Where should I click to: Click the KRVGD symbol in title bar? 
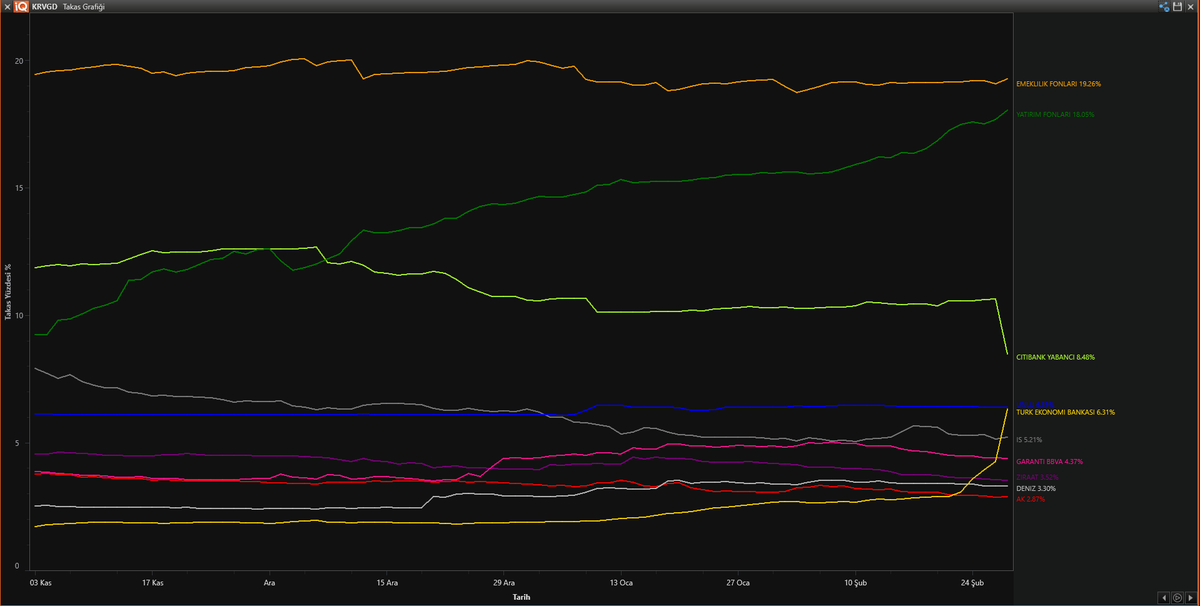[x=44, y=6]
